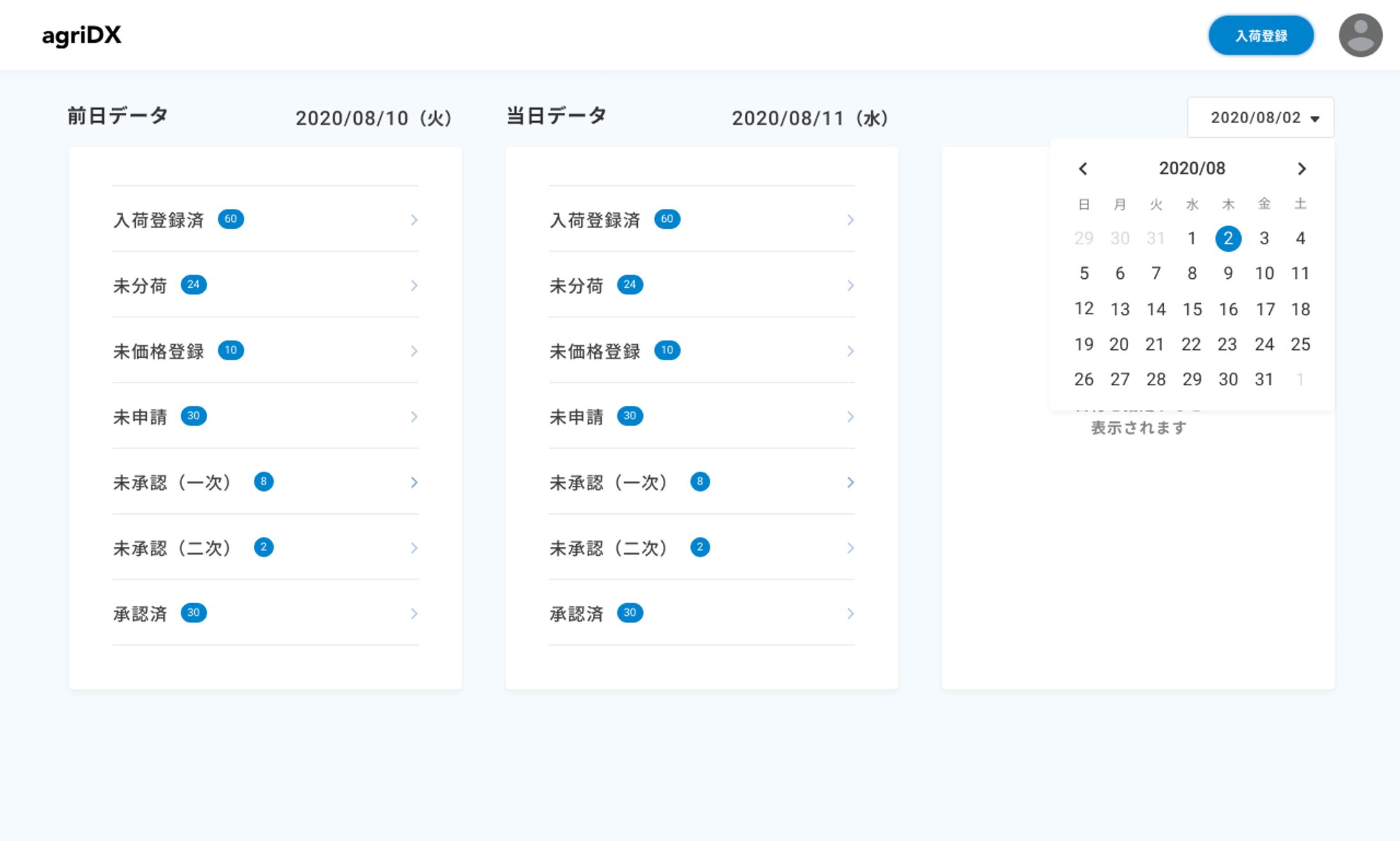Screen dimensions: 1400x841
Task: Click the highlighted date 2 in the calendar
Action: [1228, 238]
